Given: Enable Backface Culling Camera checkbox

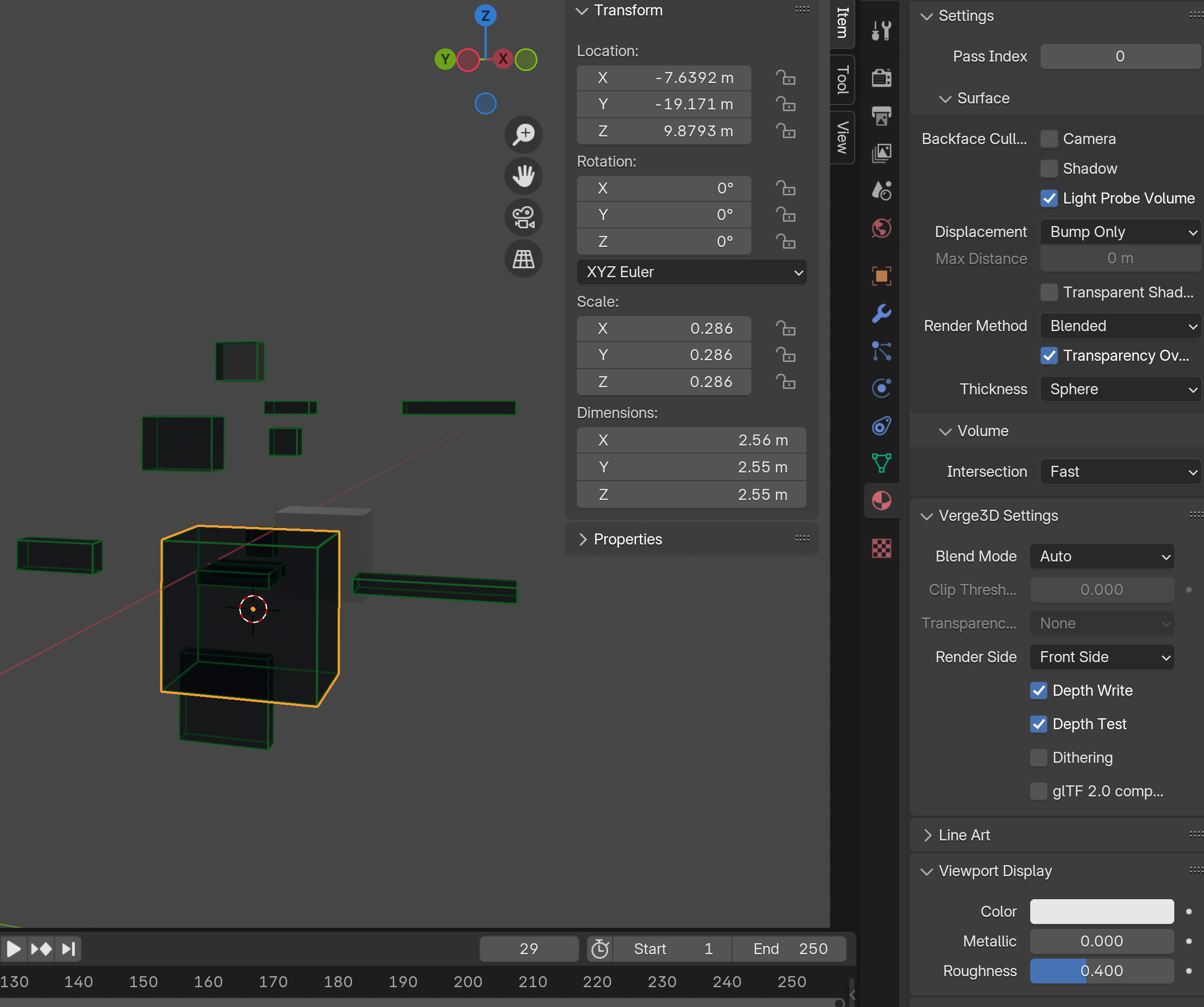Looking at the screenshot, I should pos(1049,139).
